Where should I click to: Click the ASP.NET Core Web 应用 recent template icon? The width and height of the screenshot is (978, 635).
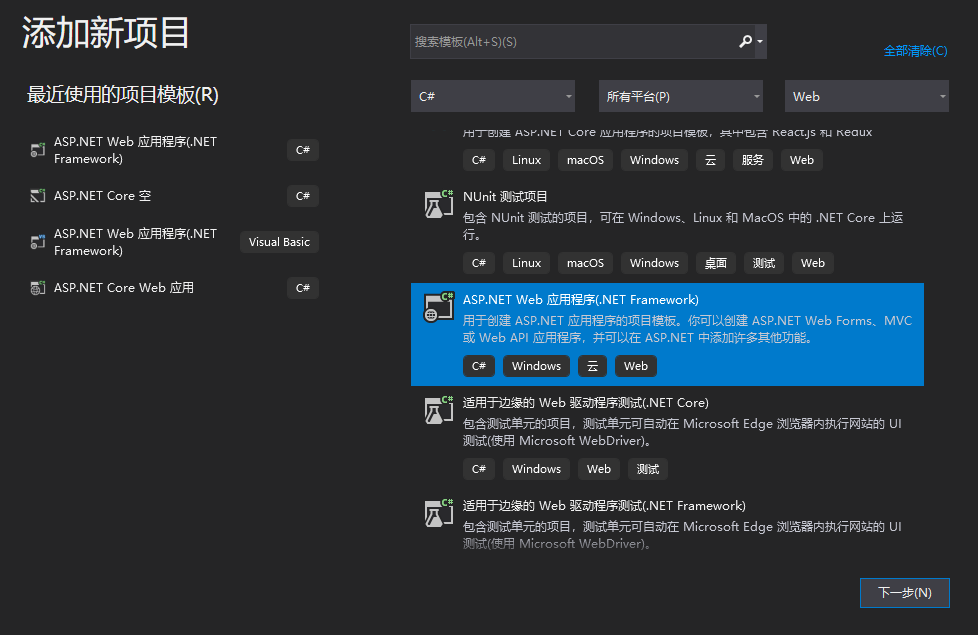click(37, 288)
